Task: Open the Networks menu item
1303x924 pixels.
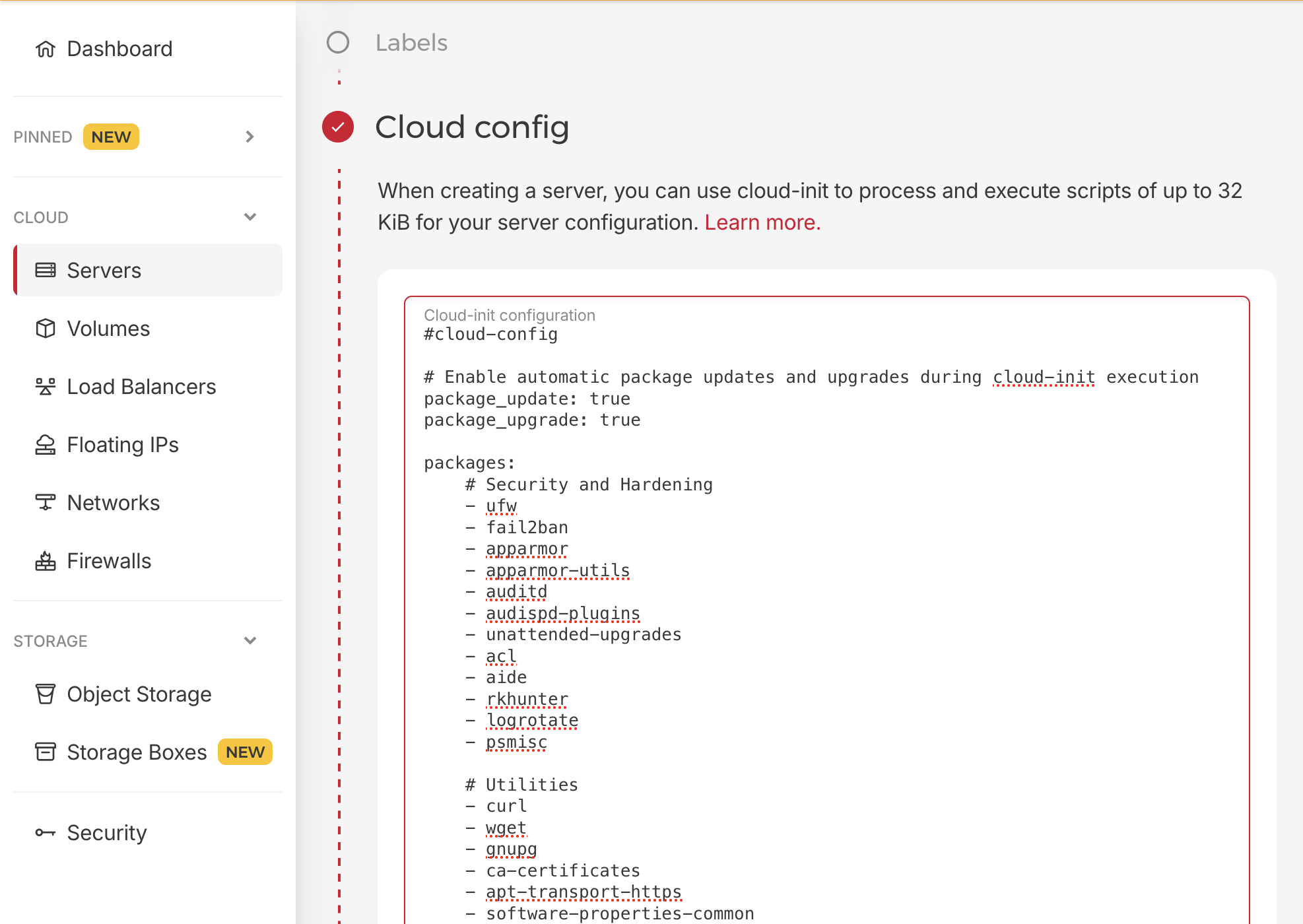Action: click(114, 502)
